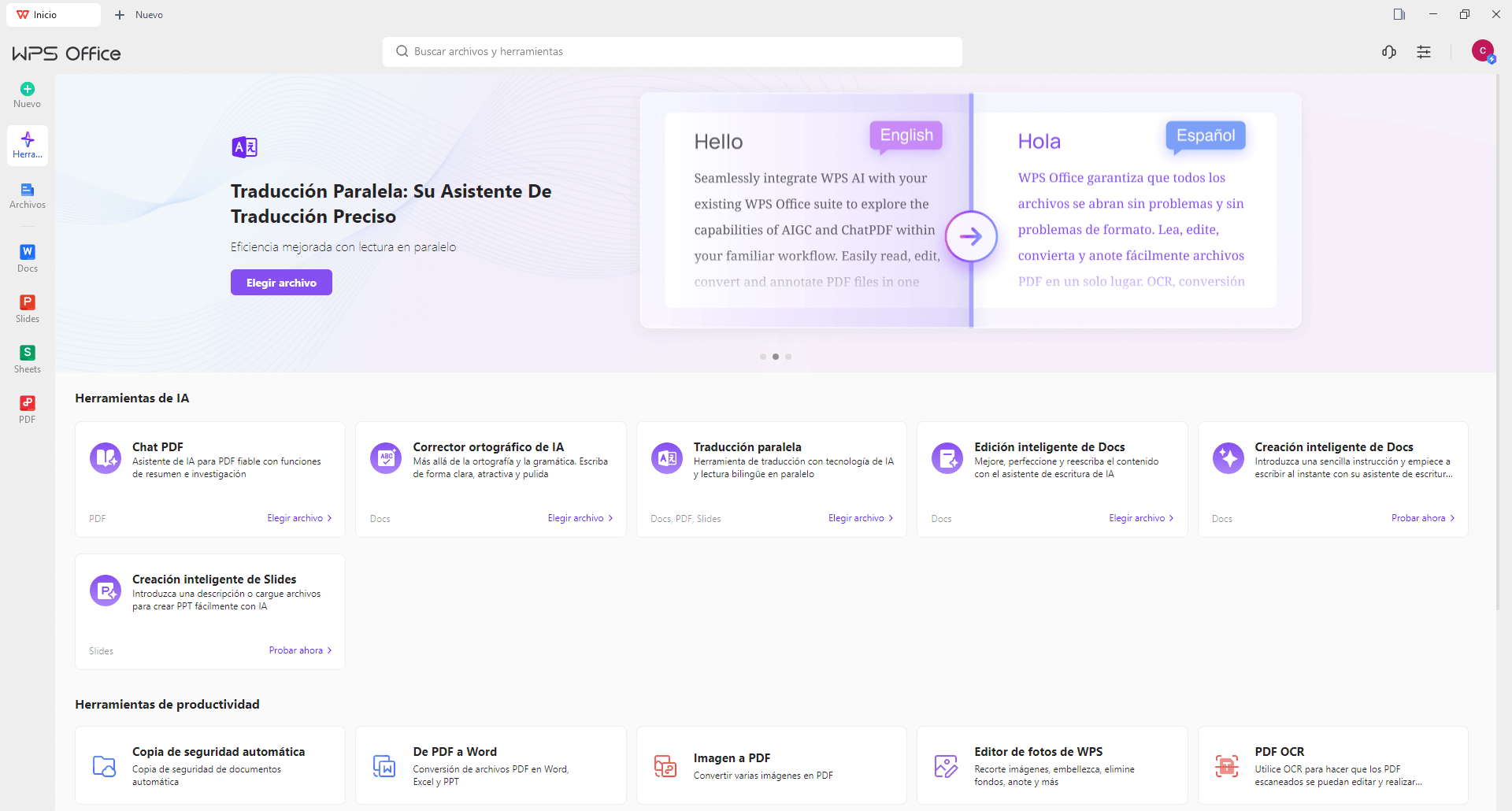The height and width of the screenshot is (811, 1512).
Task: Click the De PDF a Word icon
Action: tap(385, 766)
